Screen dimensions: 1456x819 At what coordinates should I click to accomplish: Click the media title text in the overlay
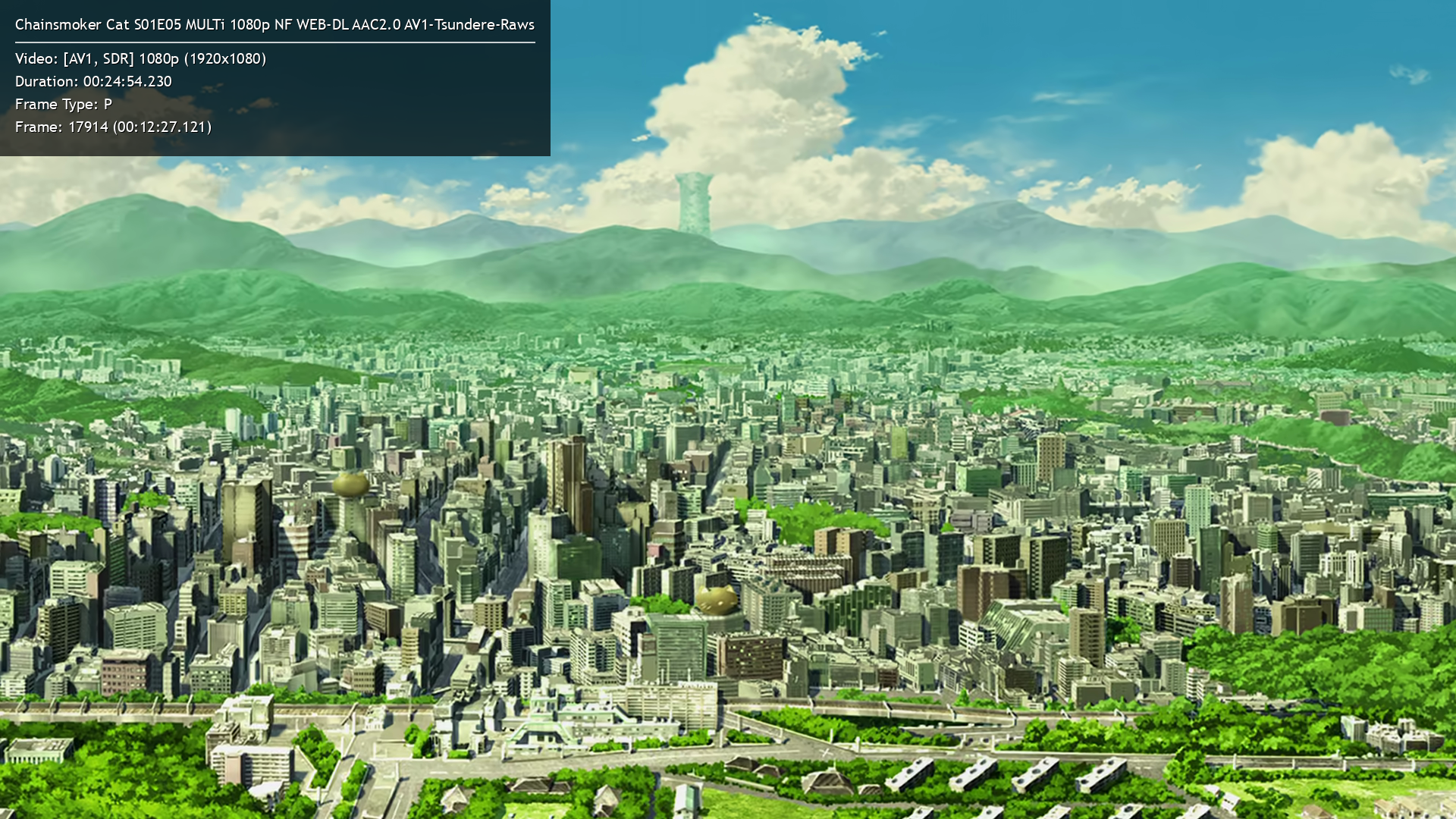point(275,24)
